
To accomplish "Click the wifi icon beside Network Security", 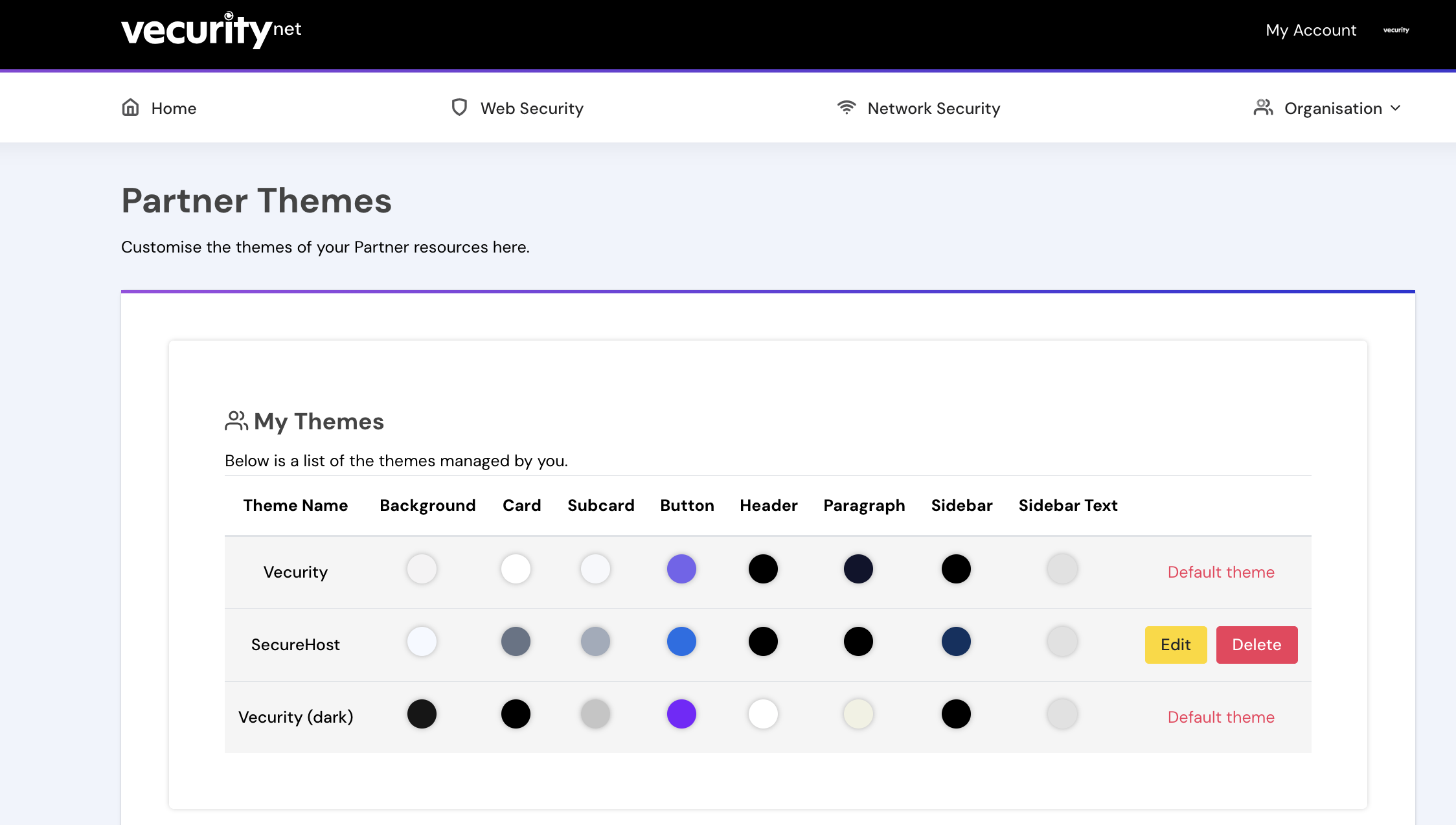I will click(x=846, y=107).
